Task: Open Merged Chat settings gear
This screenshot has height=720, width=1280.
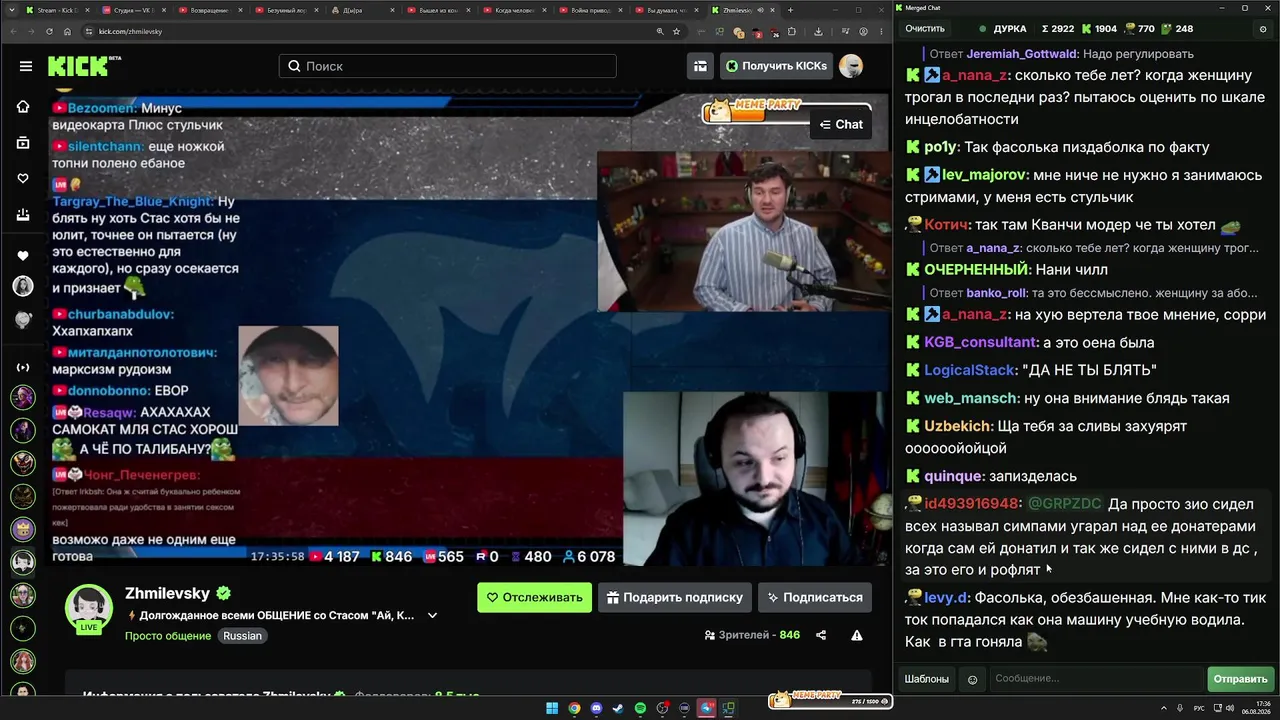Action: 1262,29
